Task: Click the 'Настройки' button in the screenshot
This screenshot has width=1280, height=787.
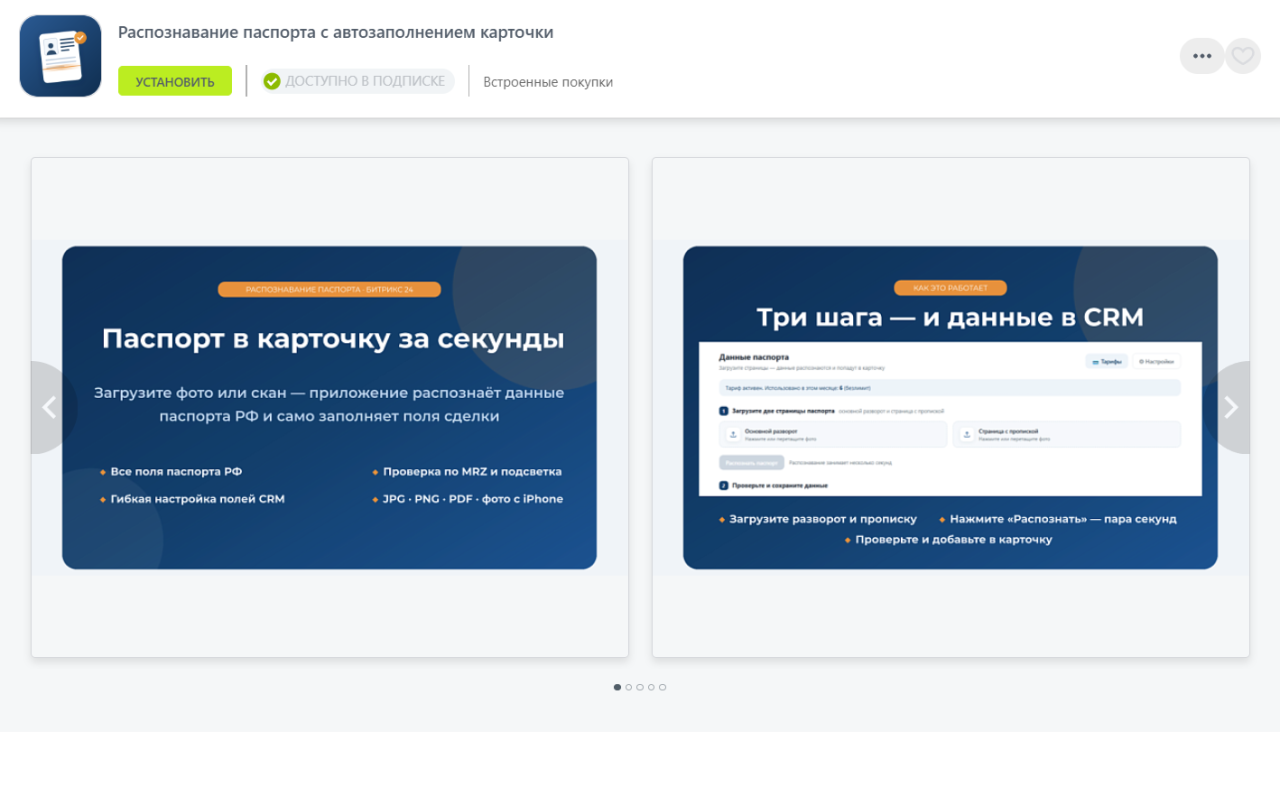Action: point(1157,362)
